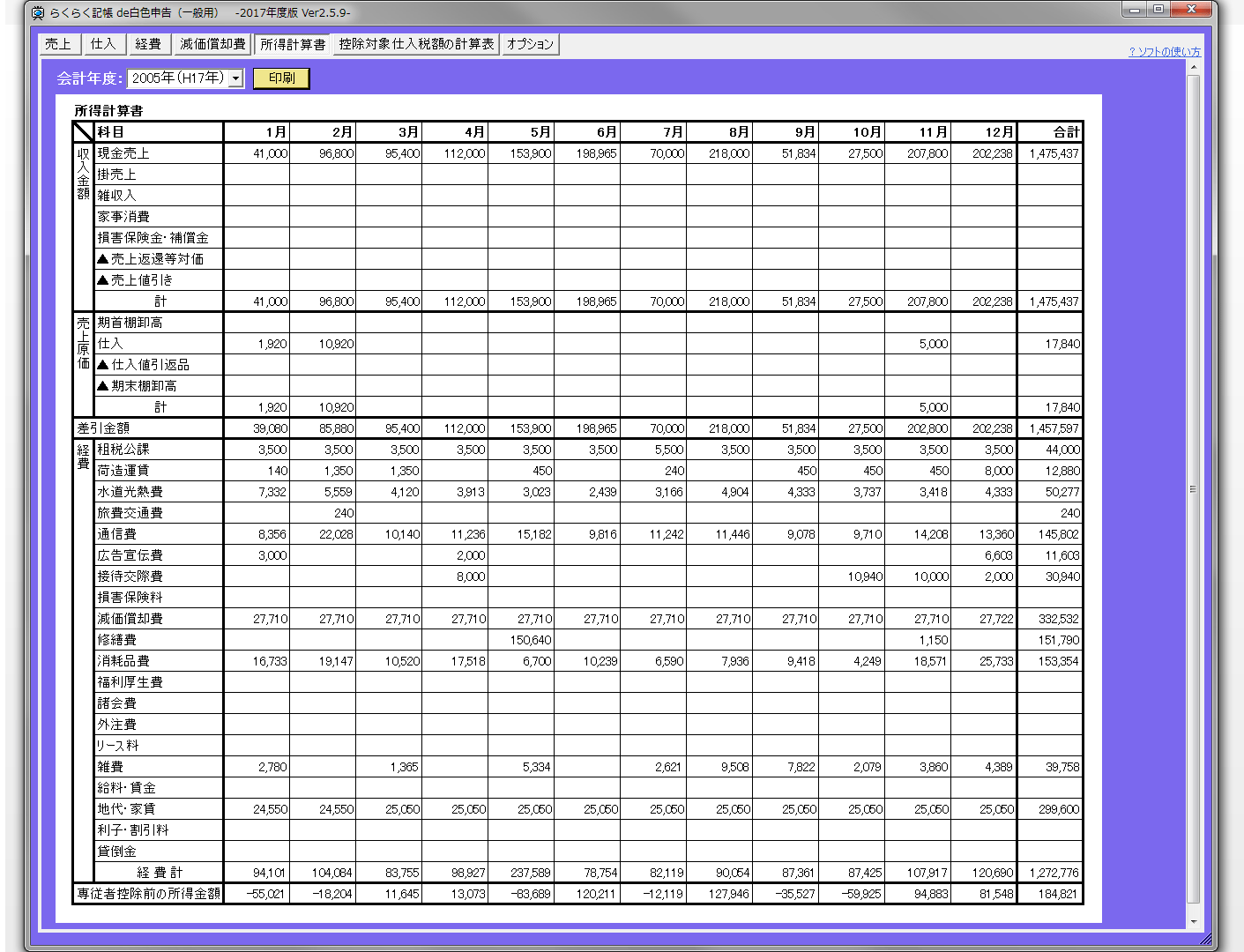Click the 現金売上 row label
The image size is (1244, 952).
(123, 153)
